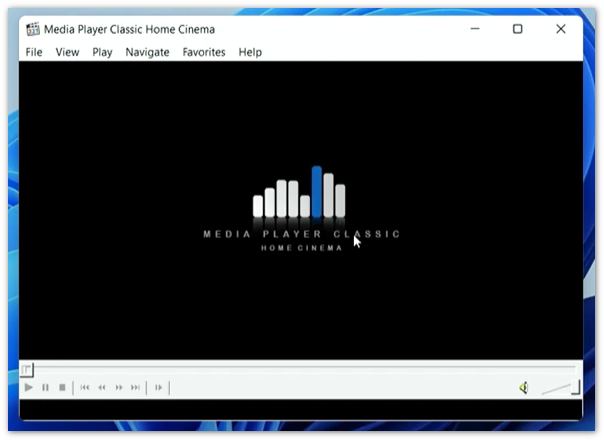604x440 pixels.
Task: Open the Play menu
Action: (102, 52)
